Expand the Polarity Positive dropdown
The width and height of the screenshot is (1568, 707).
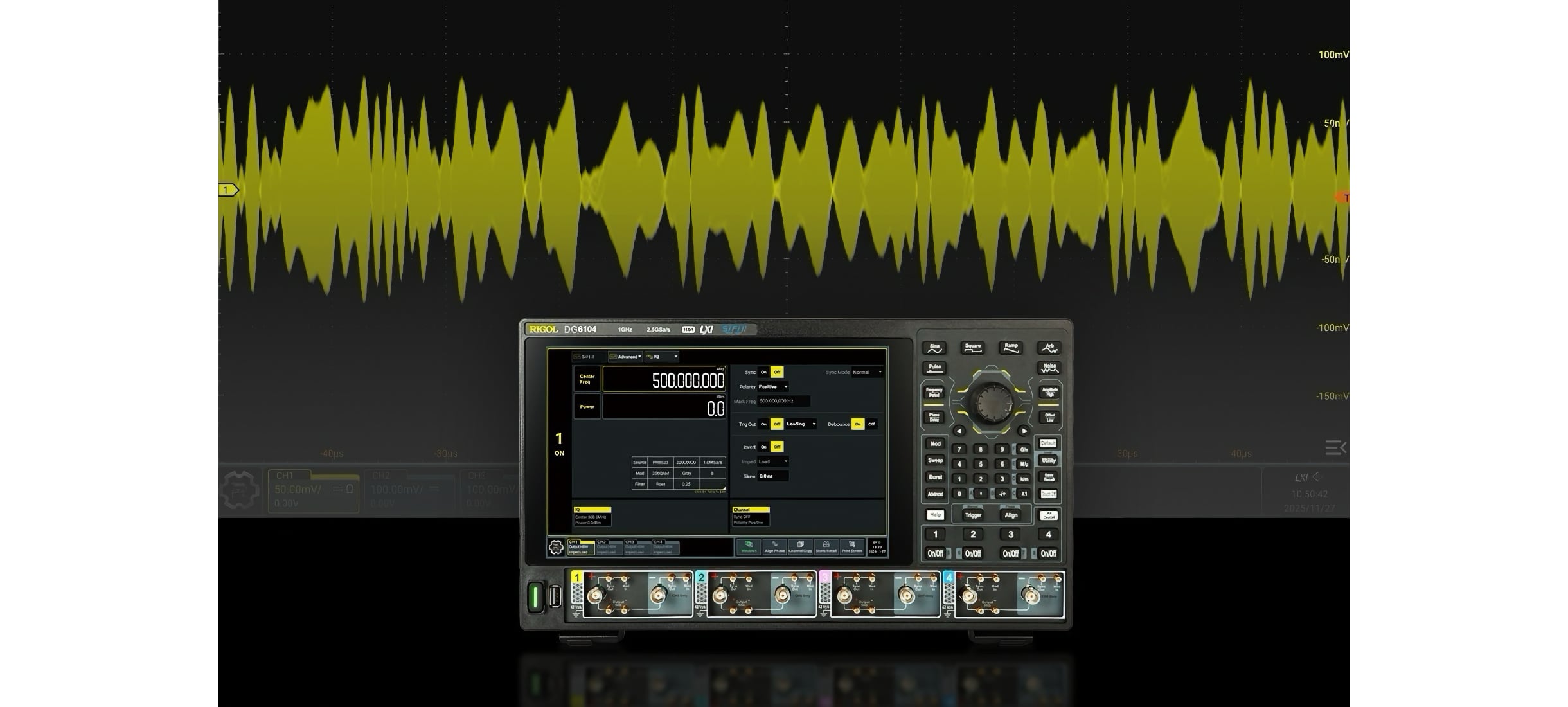pos(773,387)
